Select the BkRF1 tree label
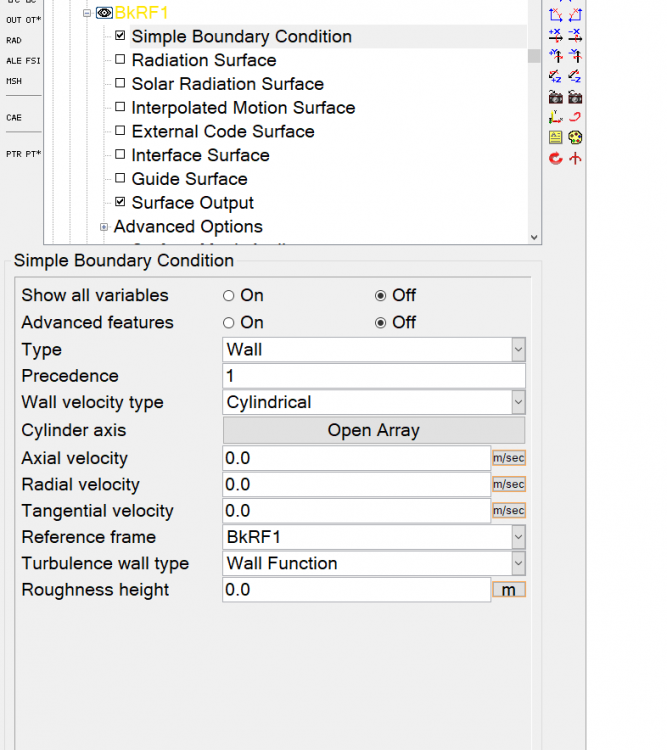This screenshot has width=667, height=750. pyautogui.click(x=141, y=13)
